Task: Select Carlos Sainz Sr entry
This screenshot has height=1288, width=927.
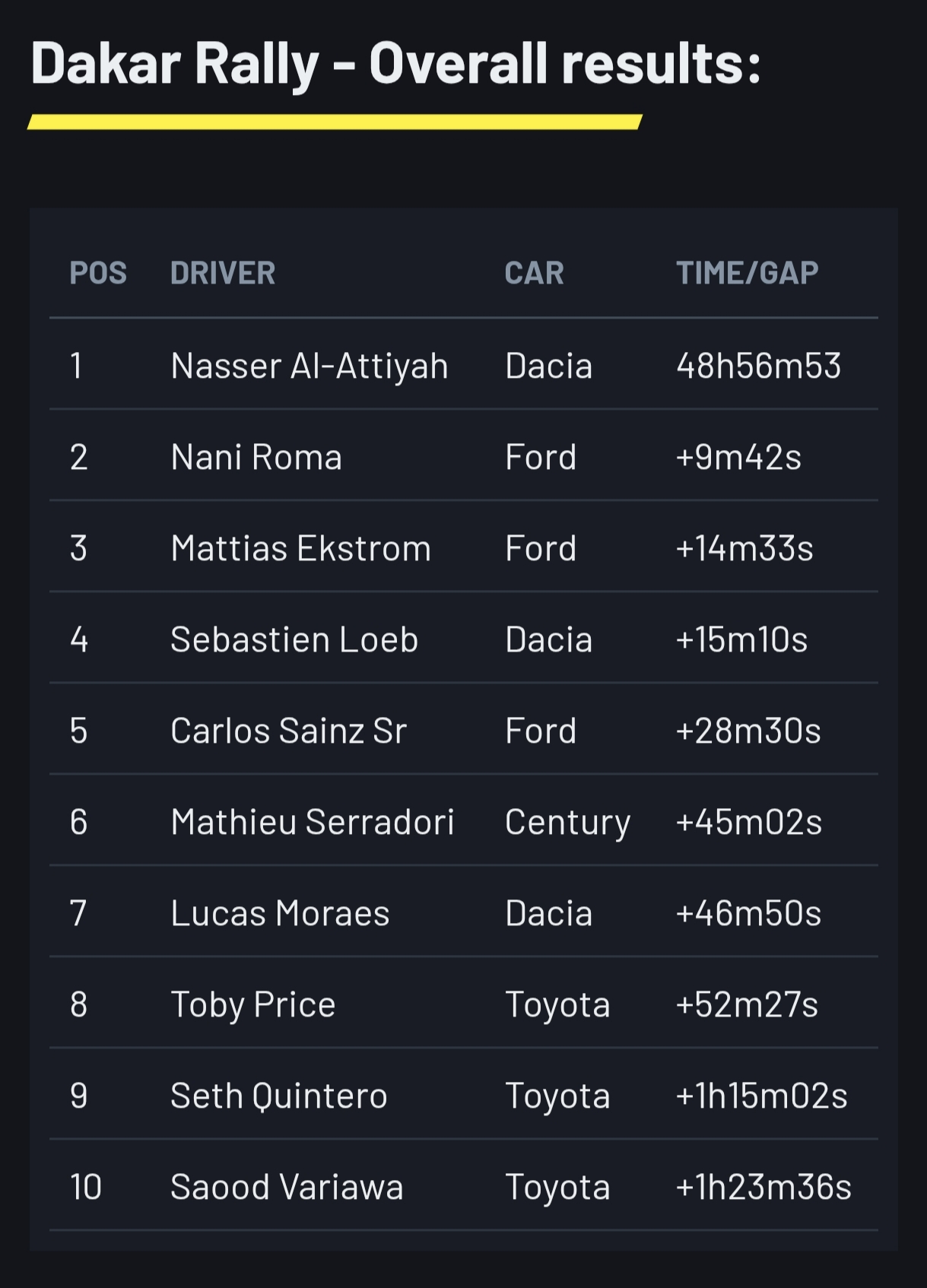Action: (288, 731)
